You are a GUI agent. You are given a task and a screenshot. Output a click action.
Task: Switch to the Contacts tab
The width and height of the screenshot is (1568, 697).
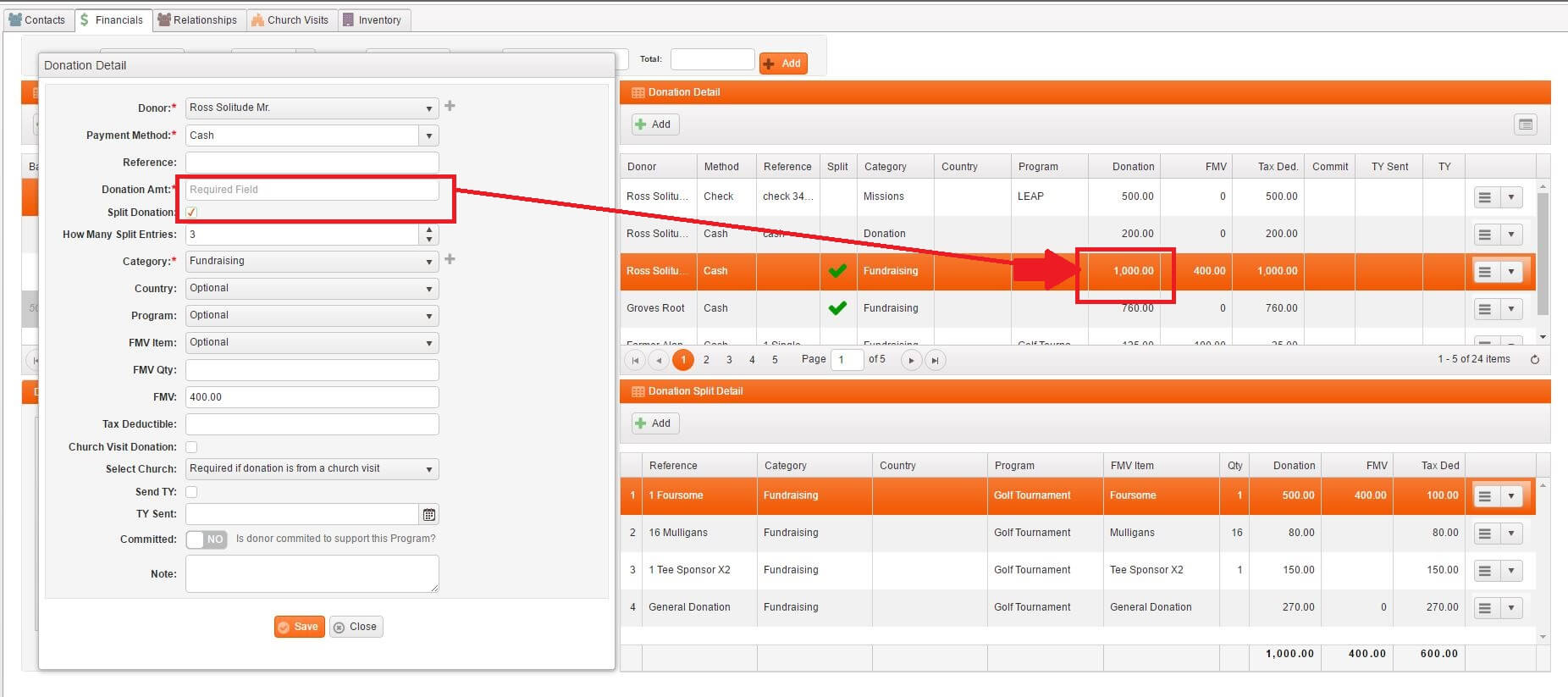point(37,20)
